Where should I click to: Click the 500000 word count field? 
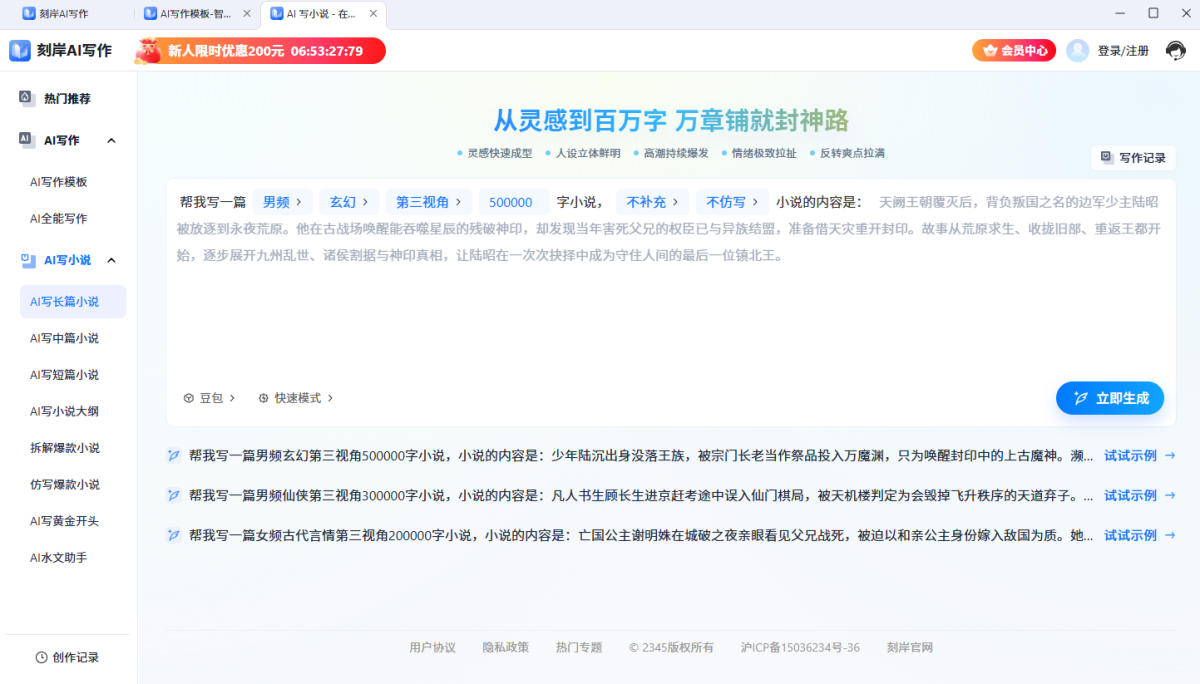coord(513,201)
